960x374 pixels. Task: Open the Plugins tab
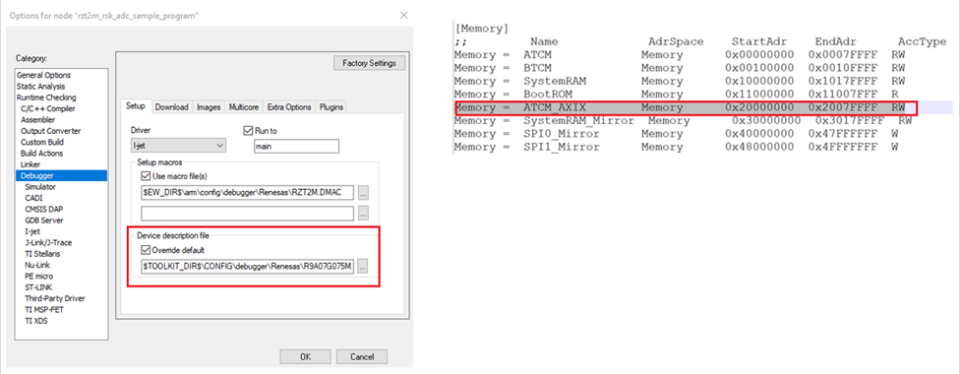331,107
